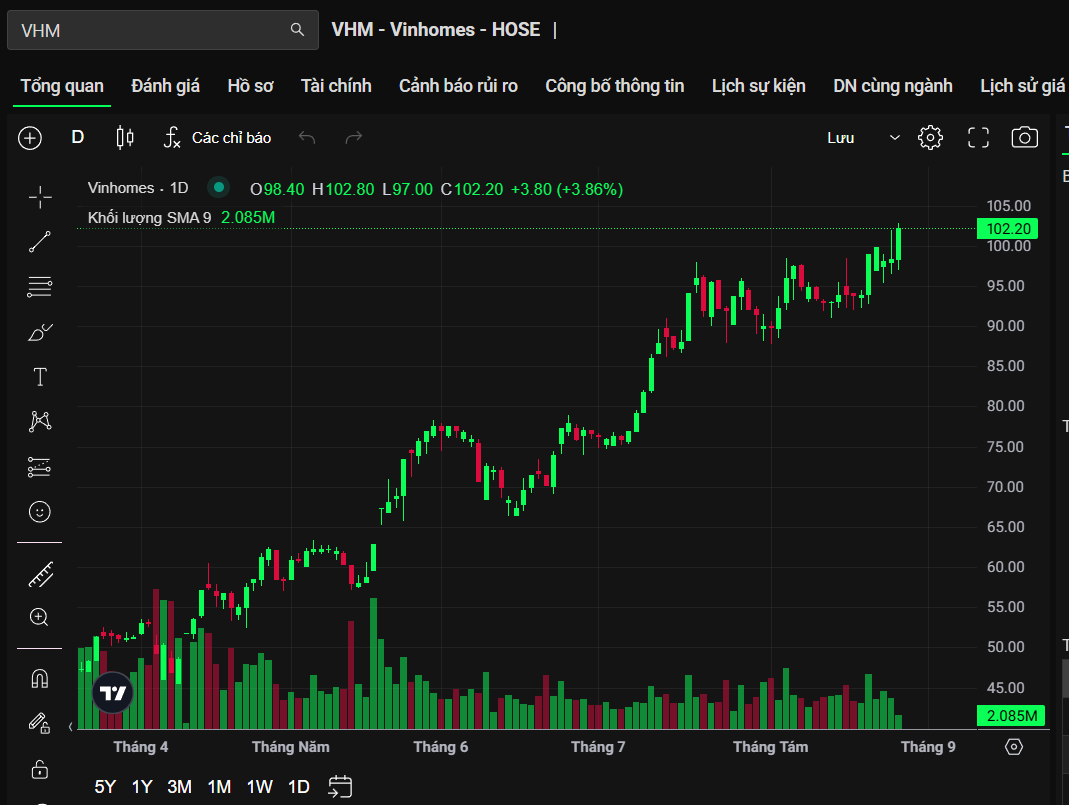Viewport: 1069px width, 805px height.
Task: Undo the last chart action
Action: [307, 138]
